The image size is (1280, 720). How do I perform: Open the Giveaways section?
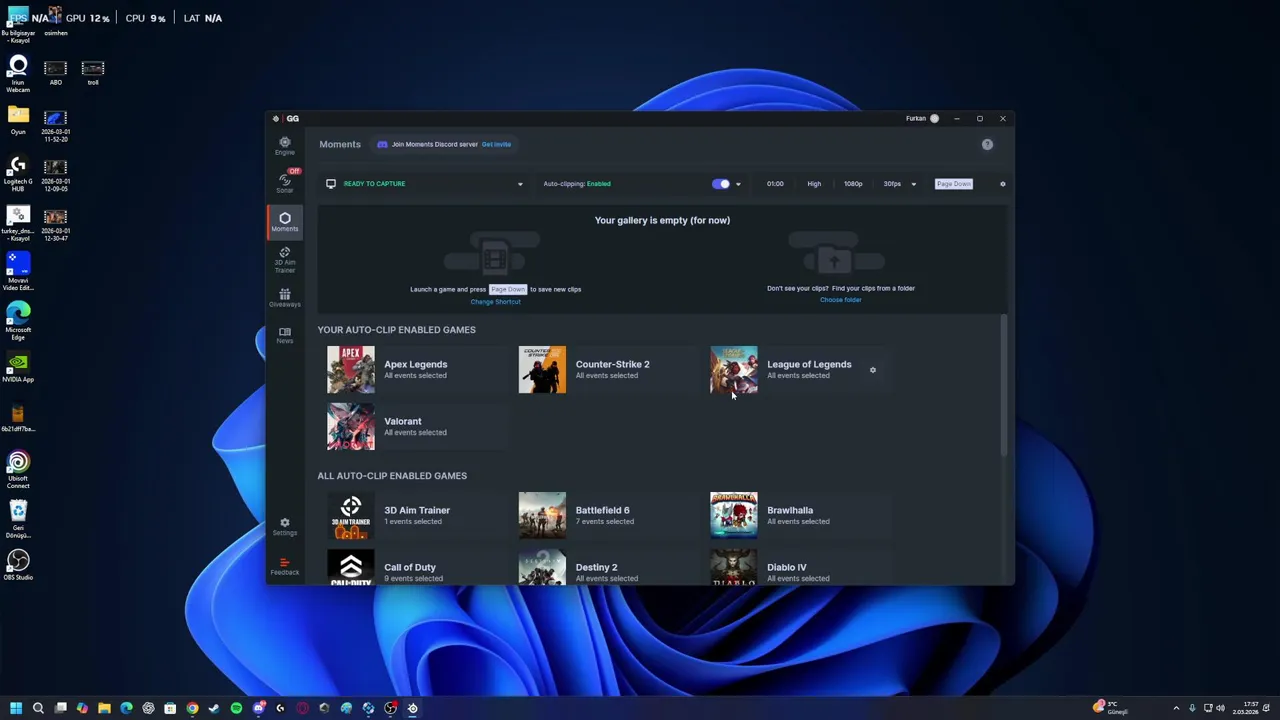click(285, 297)
